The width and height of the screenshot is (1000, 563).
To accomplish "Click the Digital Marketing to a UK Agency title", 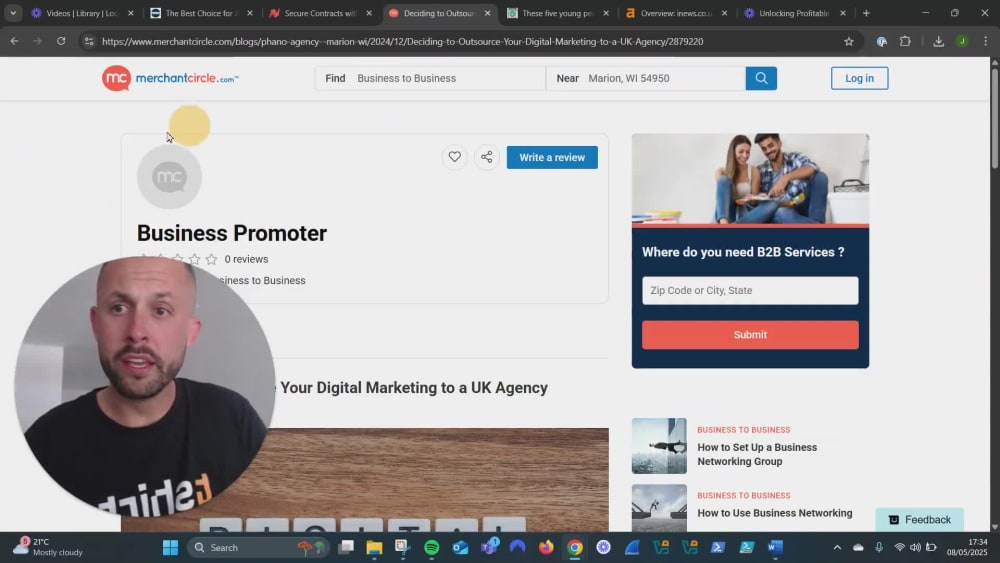I will (413, 388).
